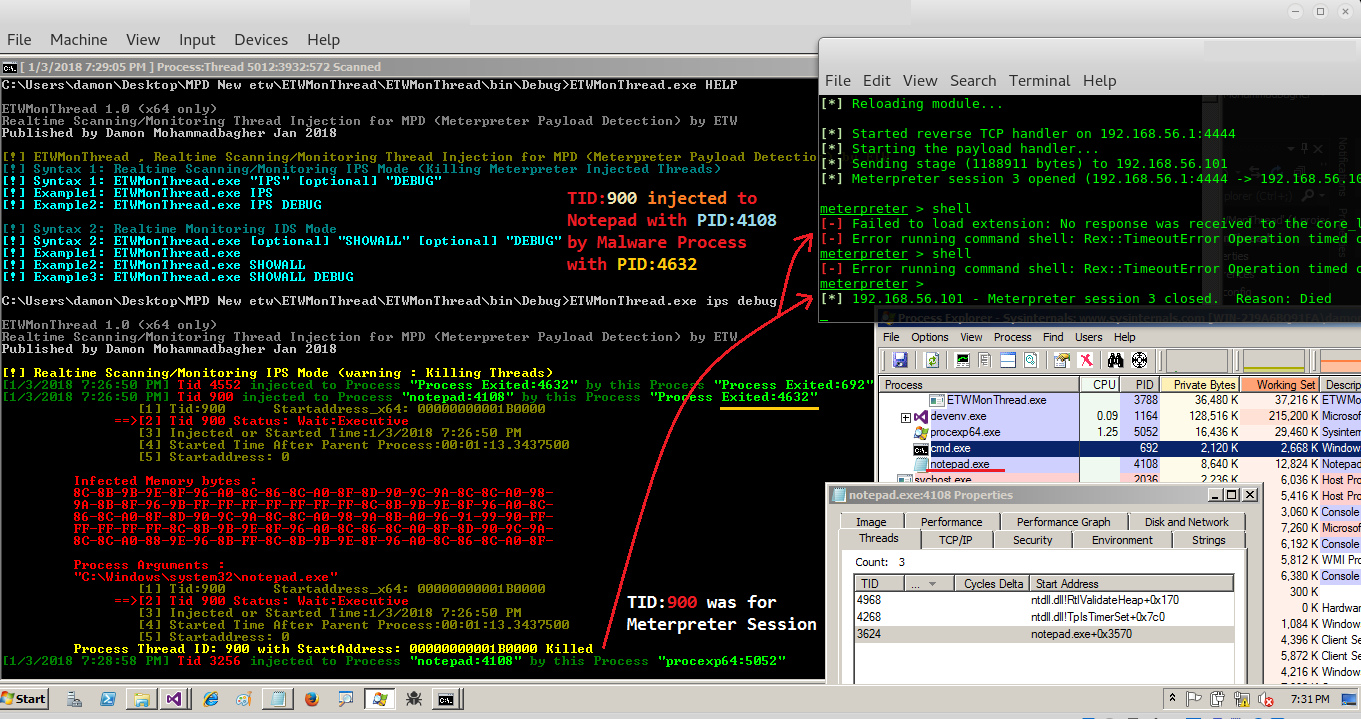Viewport: 1361px width, 719px height.
Task: Switch to the TCP/IP tab
Action: tap(955, 540)
